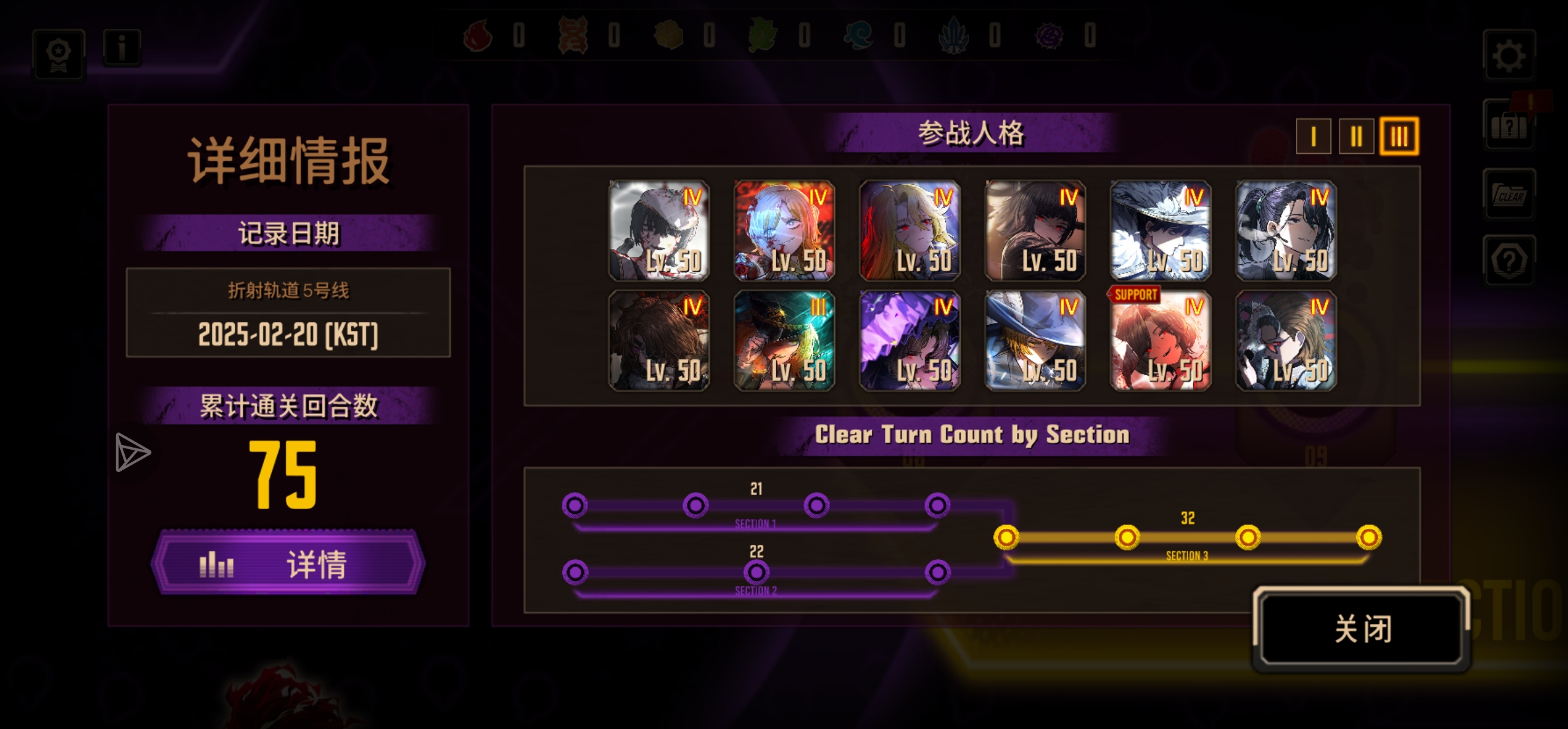1568x729 pixels.
Task: Open the settings gear icon
Action: pos(1509,55)
